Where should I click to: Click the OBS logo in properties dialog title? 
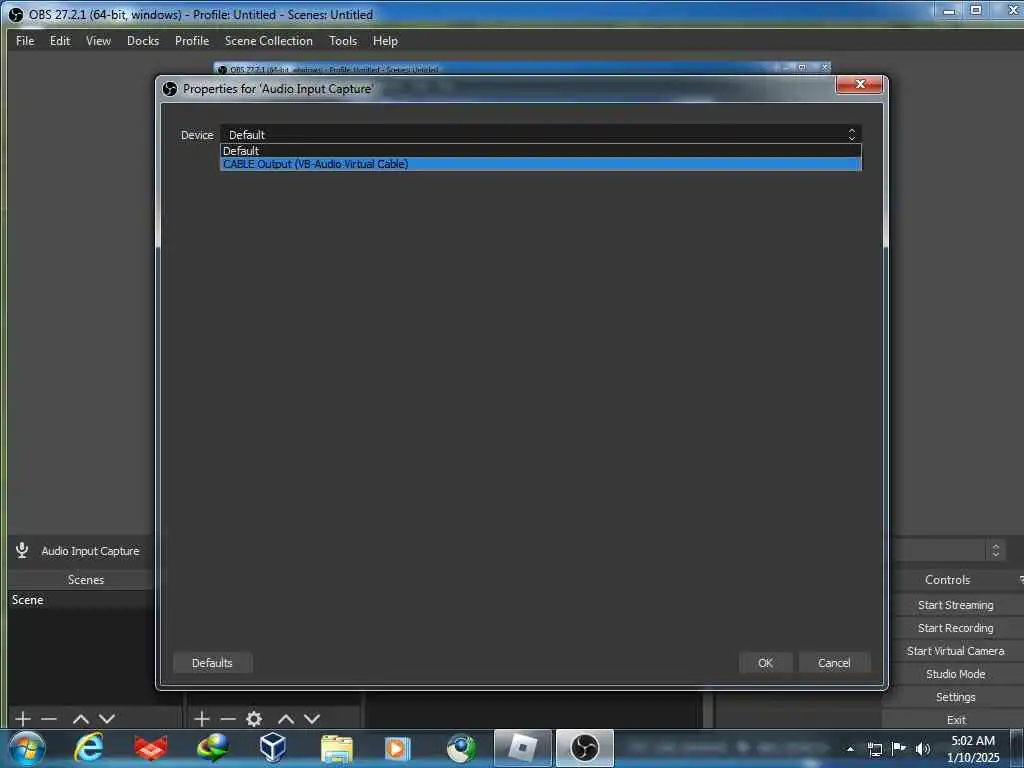[x=170, y=89]
